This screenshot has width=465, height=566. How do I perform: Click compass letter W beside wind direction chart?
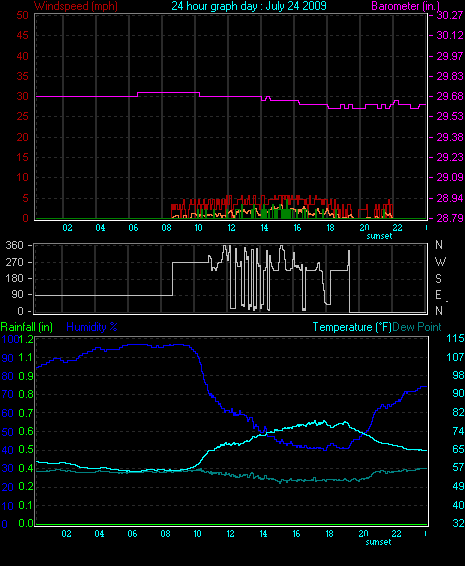440,262
